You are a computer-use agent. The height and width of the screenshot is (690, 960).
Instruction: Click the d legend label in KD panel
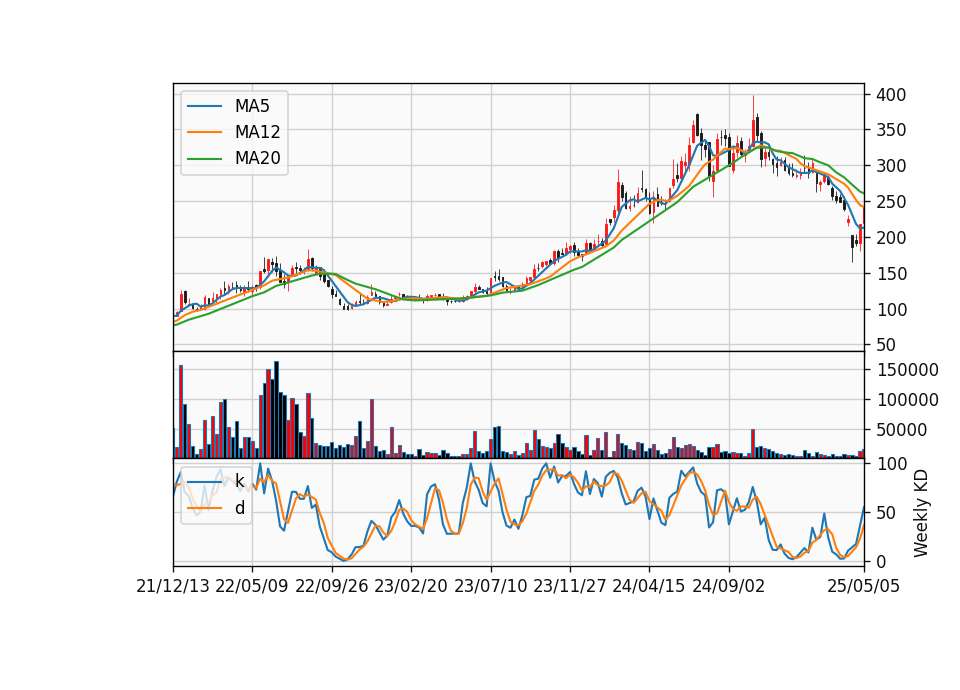coord(239,508)
